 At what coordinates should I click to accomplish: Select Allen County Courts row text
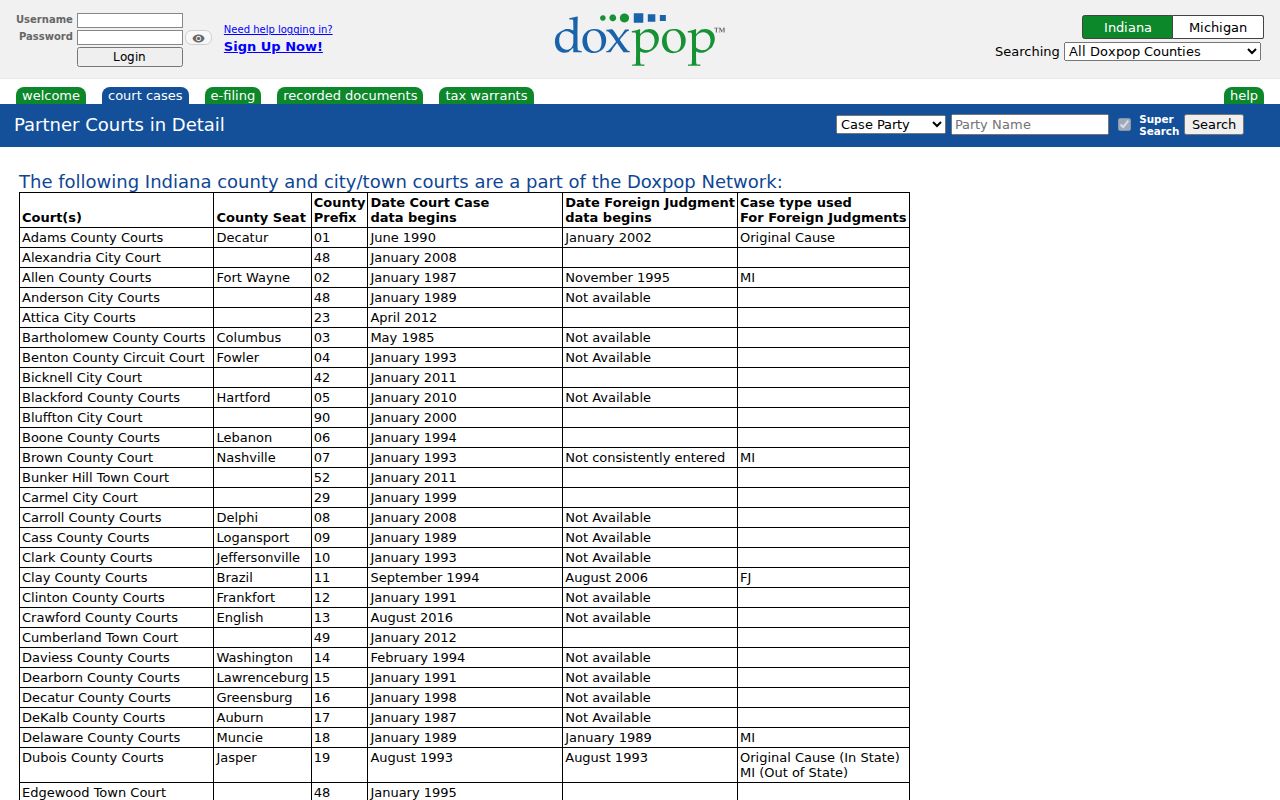click(87, 278)
